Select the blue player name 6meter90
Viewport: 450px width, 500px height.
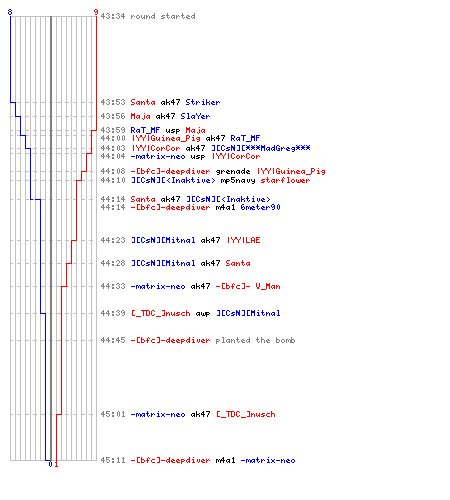click(260, 207)
